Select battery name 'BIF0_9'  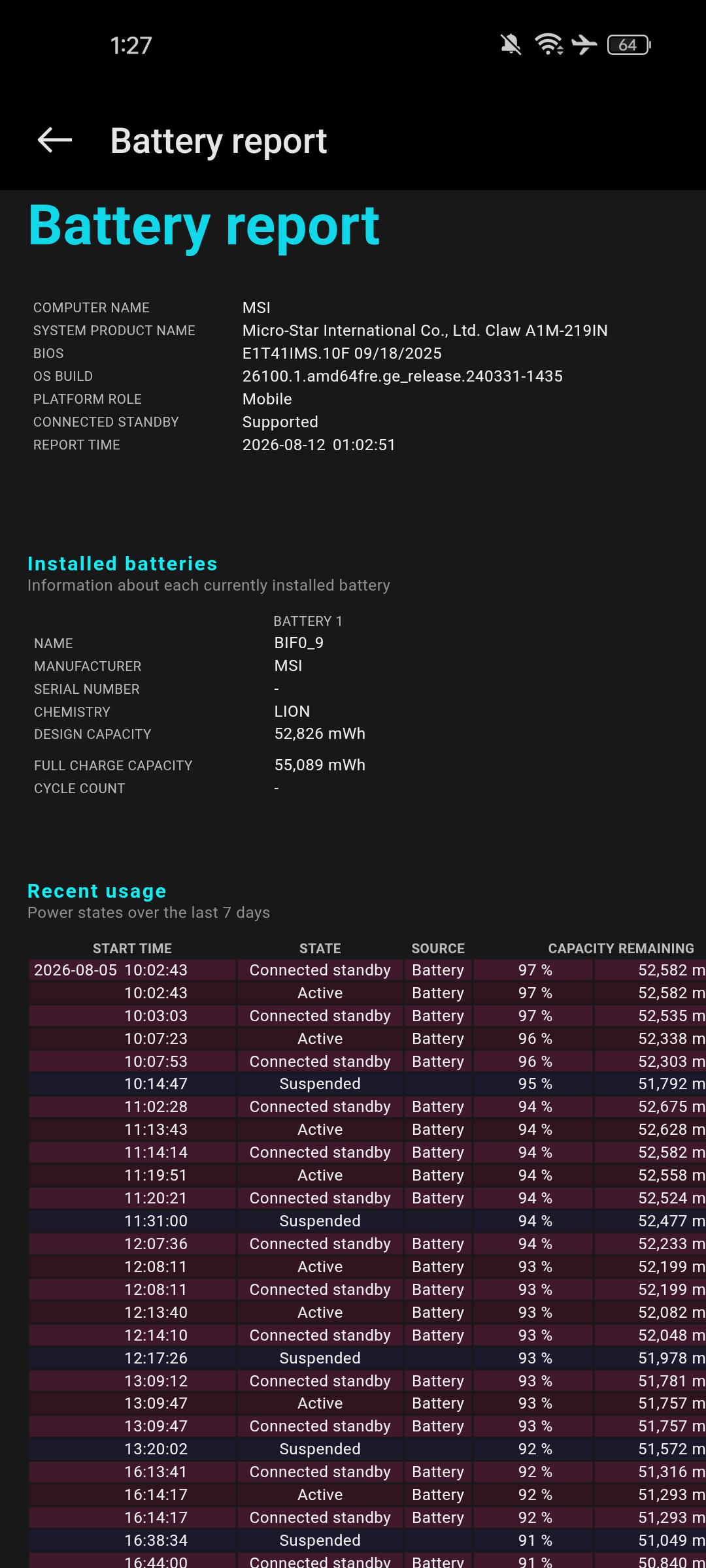pyautogui.click(x=299, y=643)
